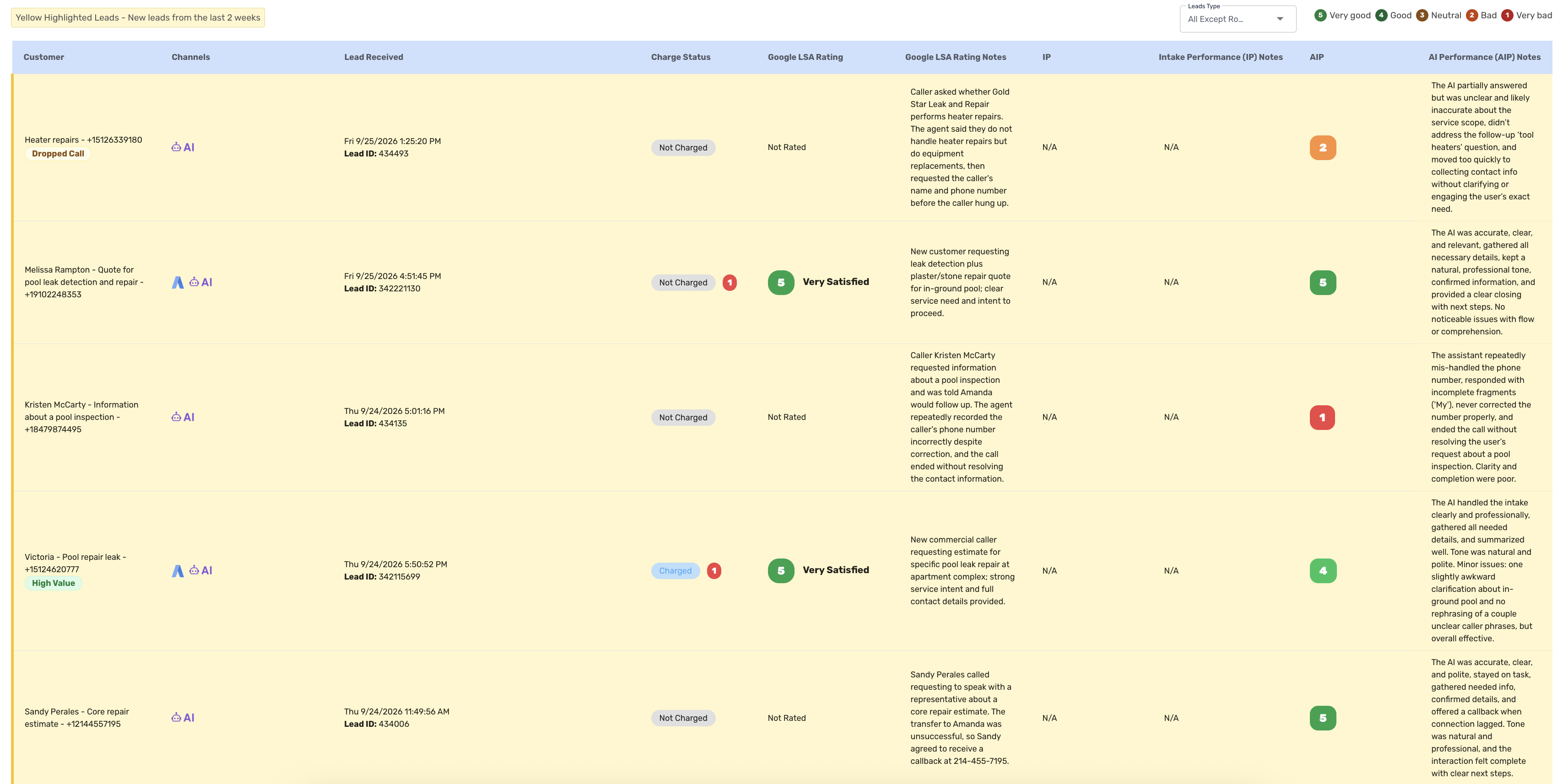This screenshot has width=1568, height=784.
Task: Click the AIP column header
Action: coord(1316,57)
